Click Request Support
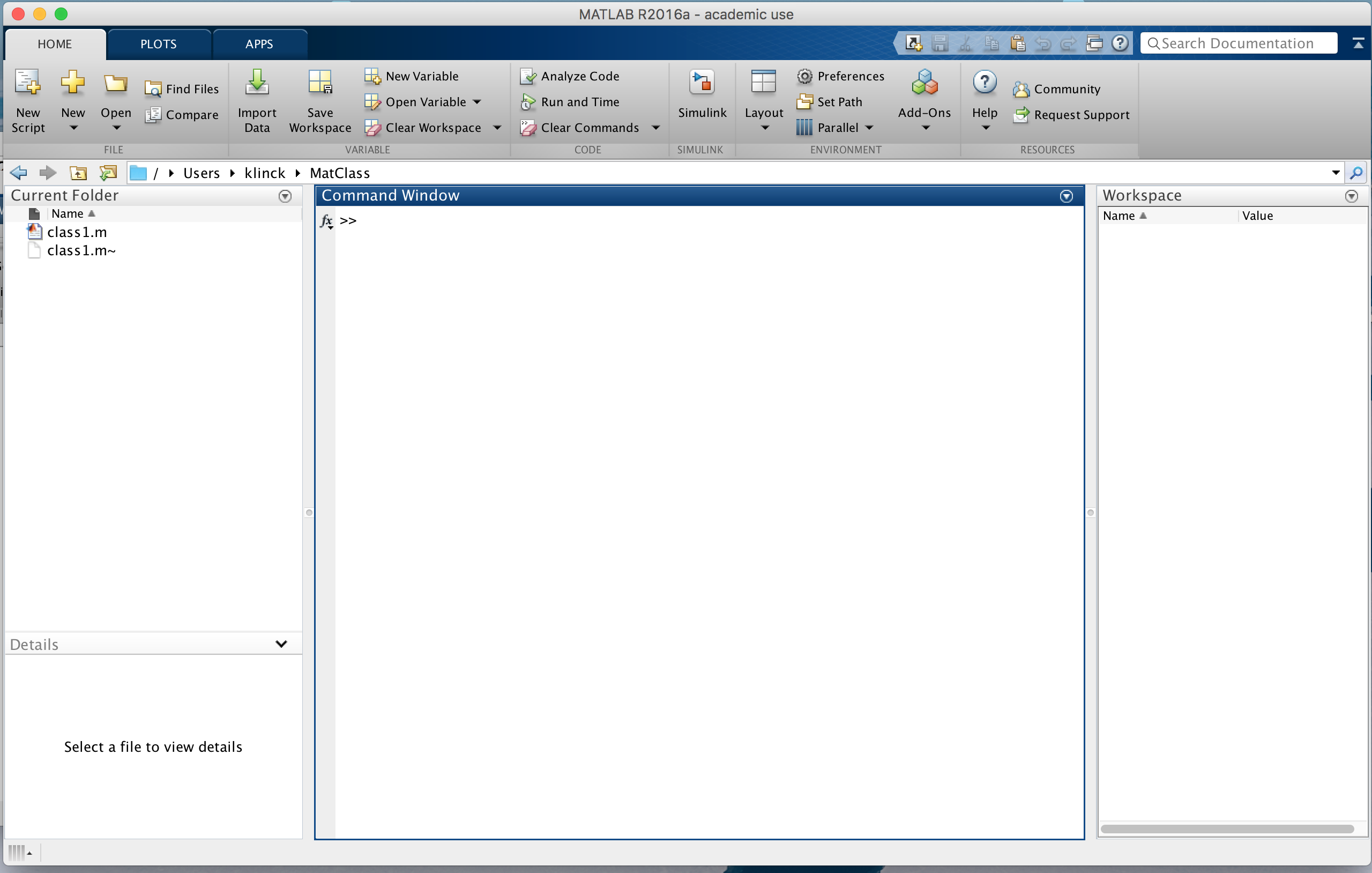Viewport: 1372px width, 873px height. coord(1071,115)
